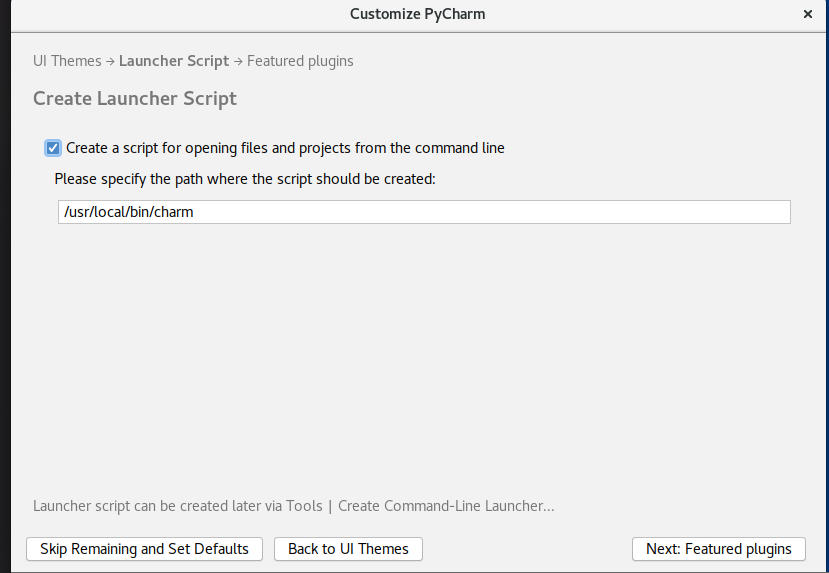Click the "Launcher script can be created later" hint
This screenshot has height=573, width=829.
pos(178,506)
